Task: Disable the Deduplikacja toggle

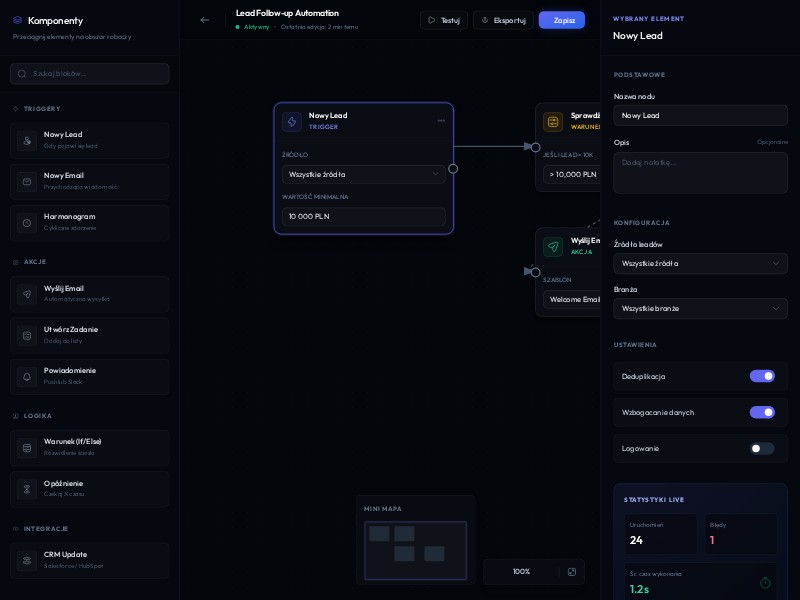Action: pos(762,376)
